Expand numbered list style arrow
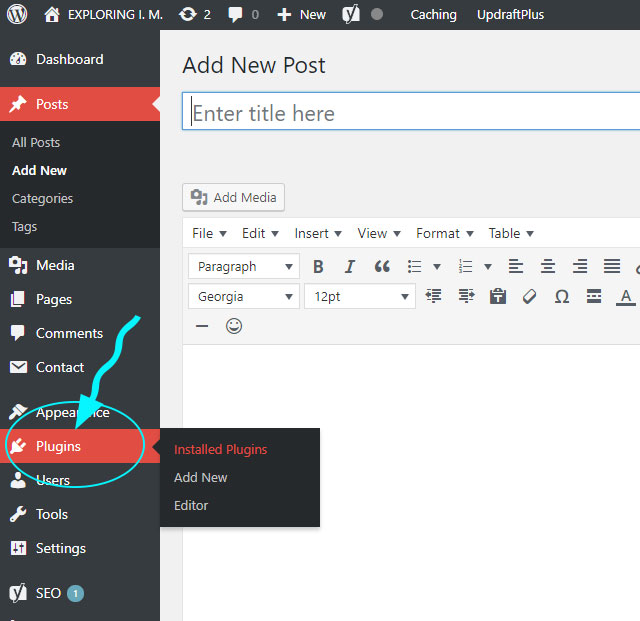This screenshot has height=621, width=640. [488, 267]
